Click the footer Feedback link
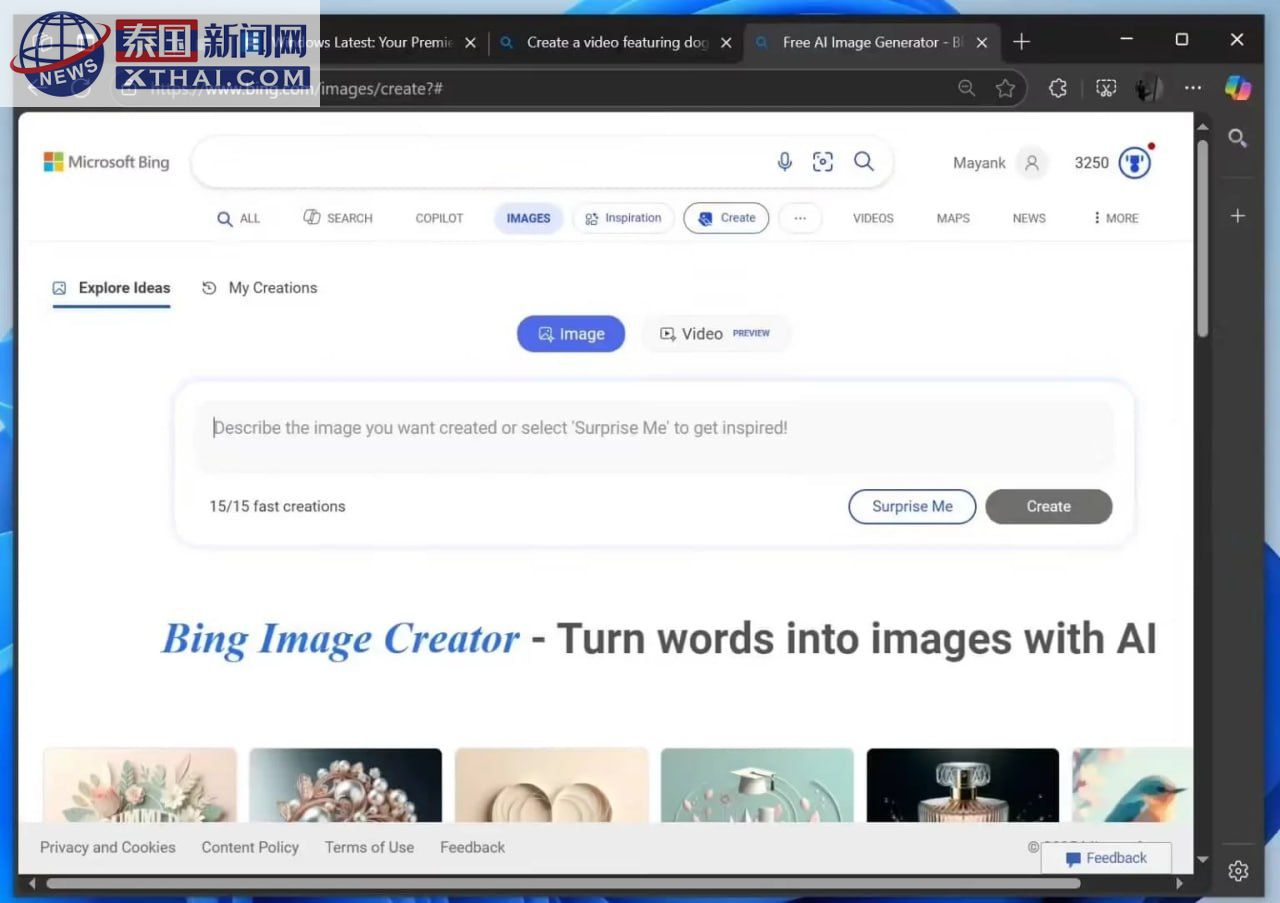Image resolution: width=1280 pixels, height=903 pixels. [x=472, y=847]
